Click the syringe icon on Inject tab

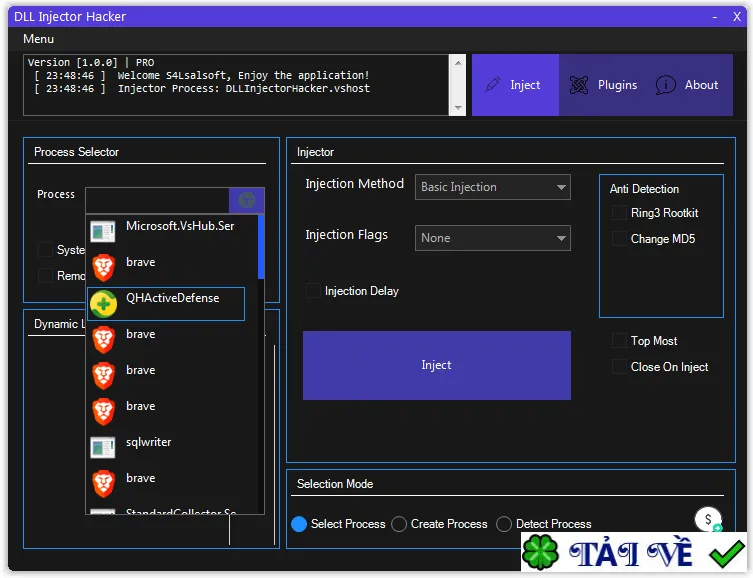point(493,85)
